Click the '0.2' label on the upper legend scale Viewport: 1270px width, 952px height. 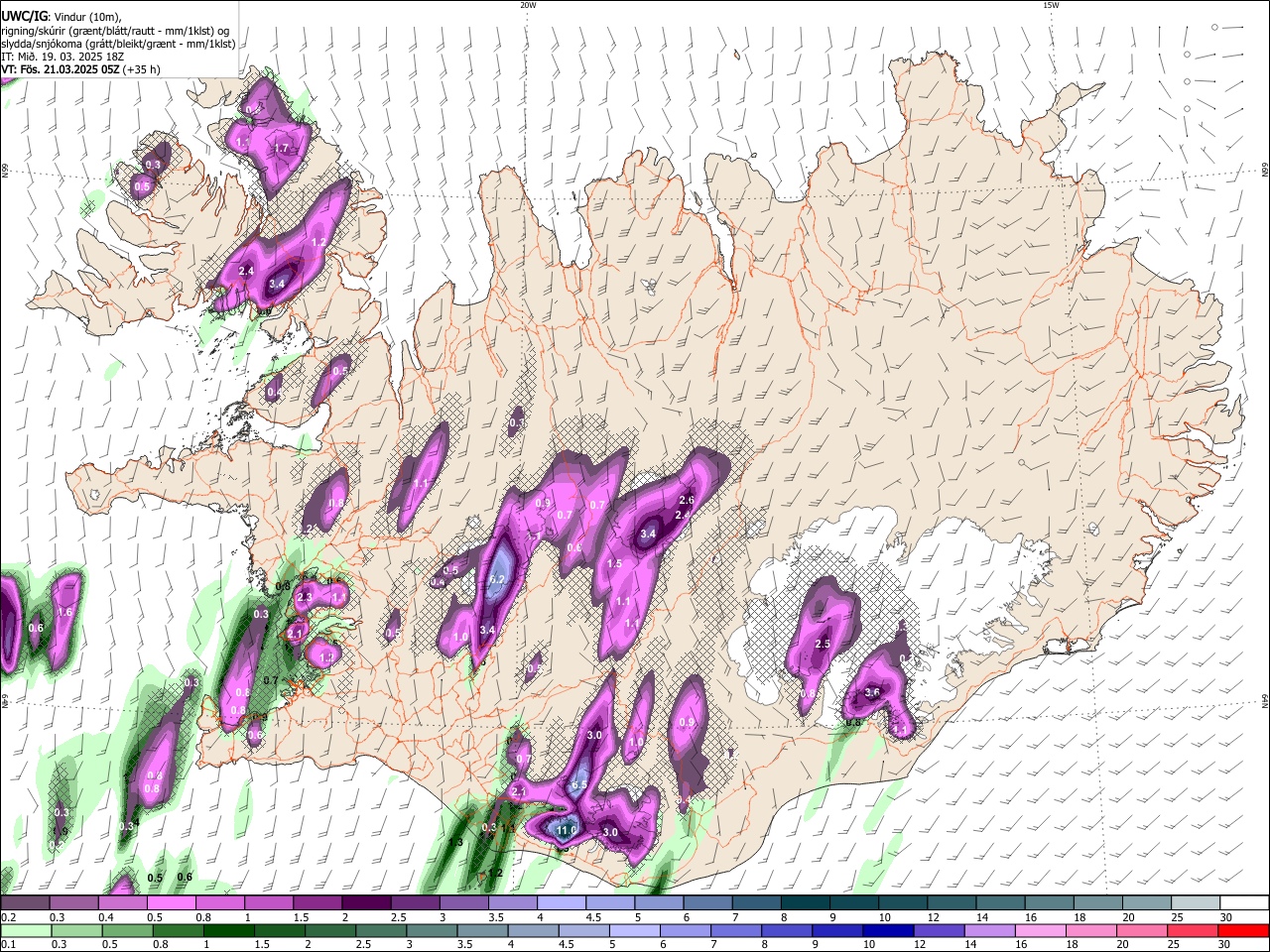(x=8, y=917)
